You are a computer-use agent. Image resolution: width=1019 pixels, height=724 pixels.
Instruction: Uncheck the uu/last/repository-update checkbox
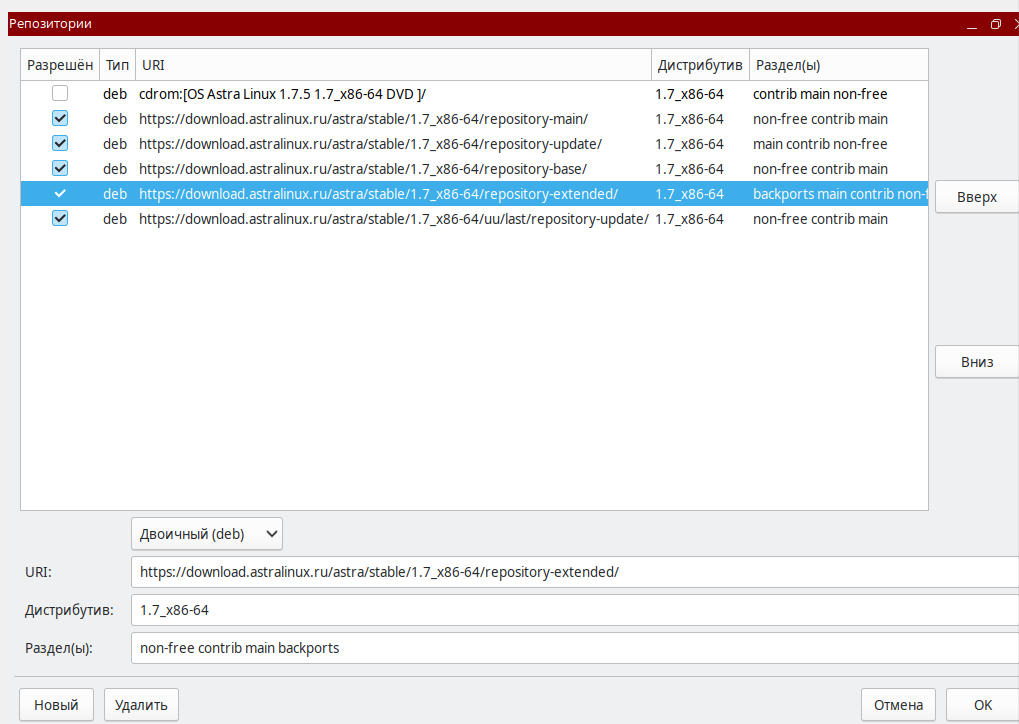point(60,218)
